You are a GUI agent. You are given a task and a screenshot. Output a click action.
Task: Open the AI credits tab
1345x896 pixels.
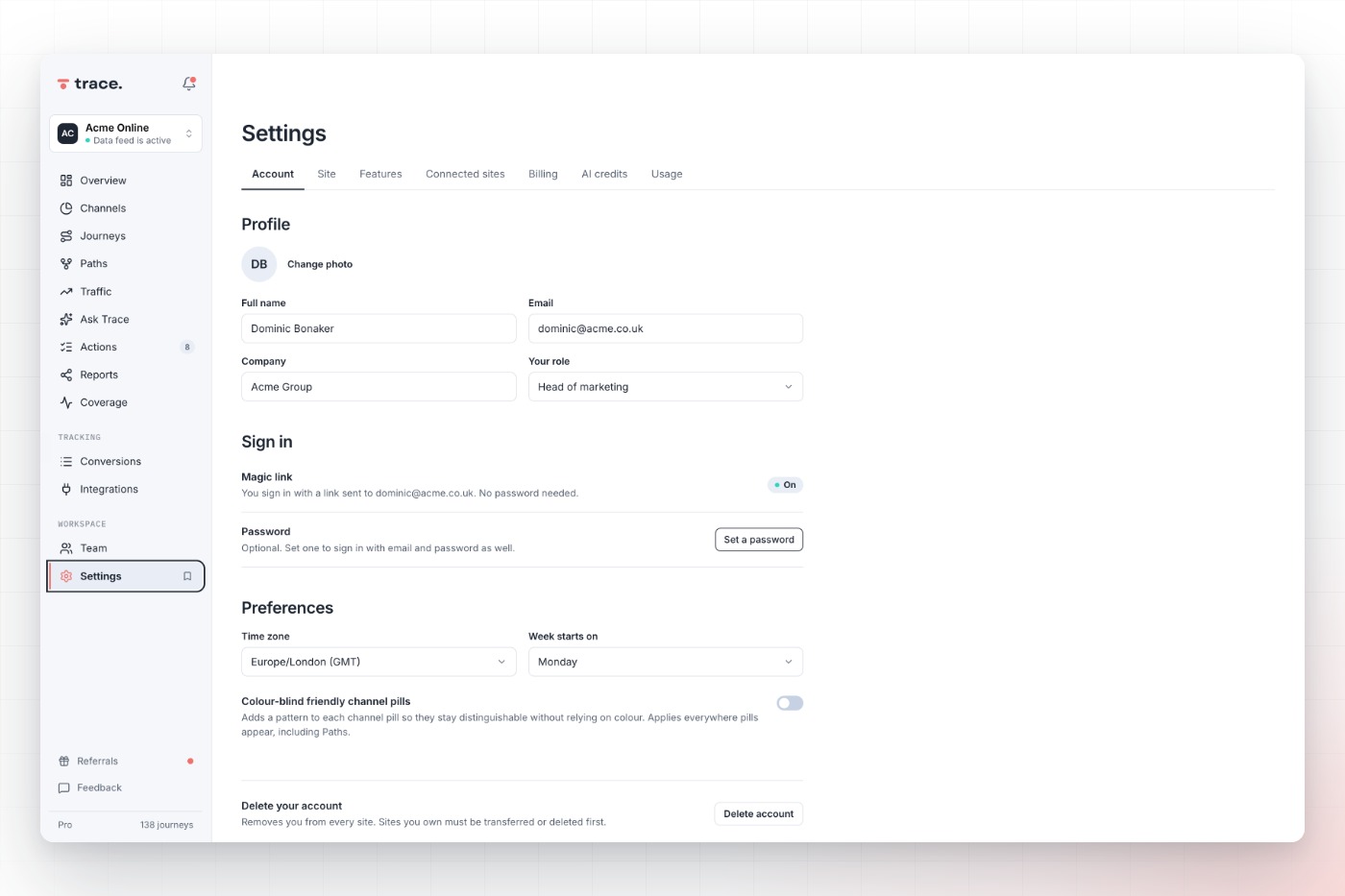click(x=604, y=174)
